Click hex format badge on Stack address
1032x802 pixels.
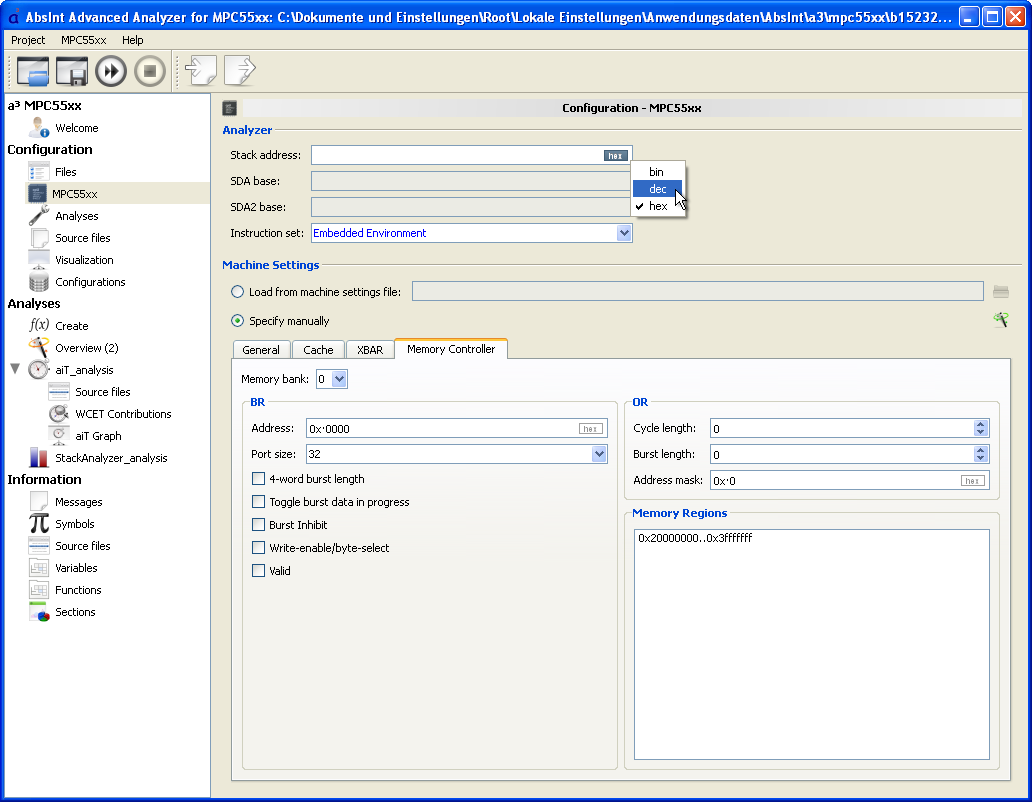(615, 156)
